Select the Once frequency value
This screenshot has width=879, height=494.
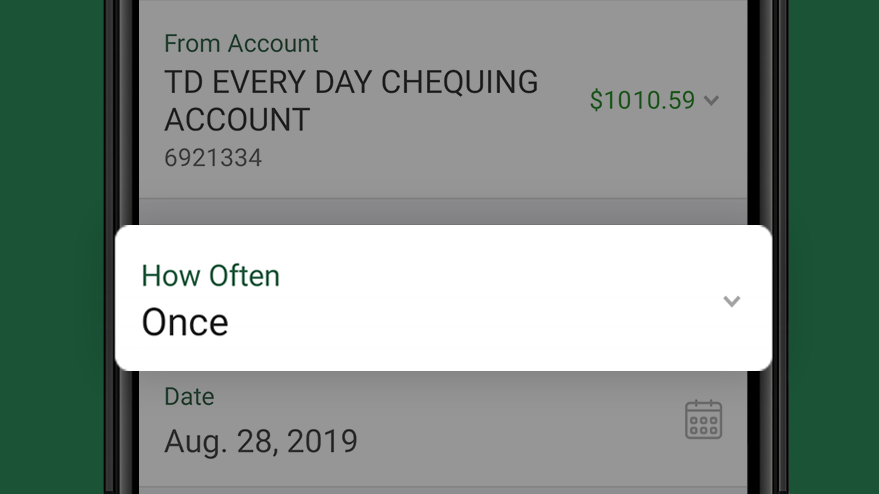pos(185,322)
